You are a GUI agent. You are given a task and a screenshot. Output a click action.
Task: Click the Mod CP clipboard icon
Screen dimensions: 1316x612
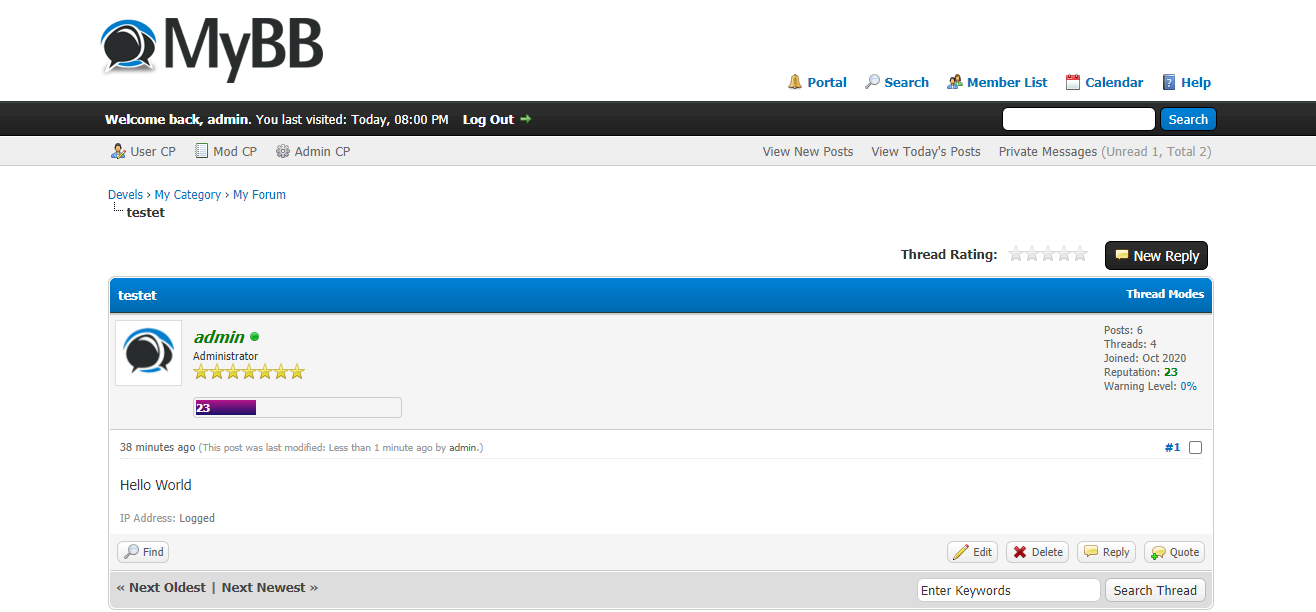point(202,152)
